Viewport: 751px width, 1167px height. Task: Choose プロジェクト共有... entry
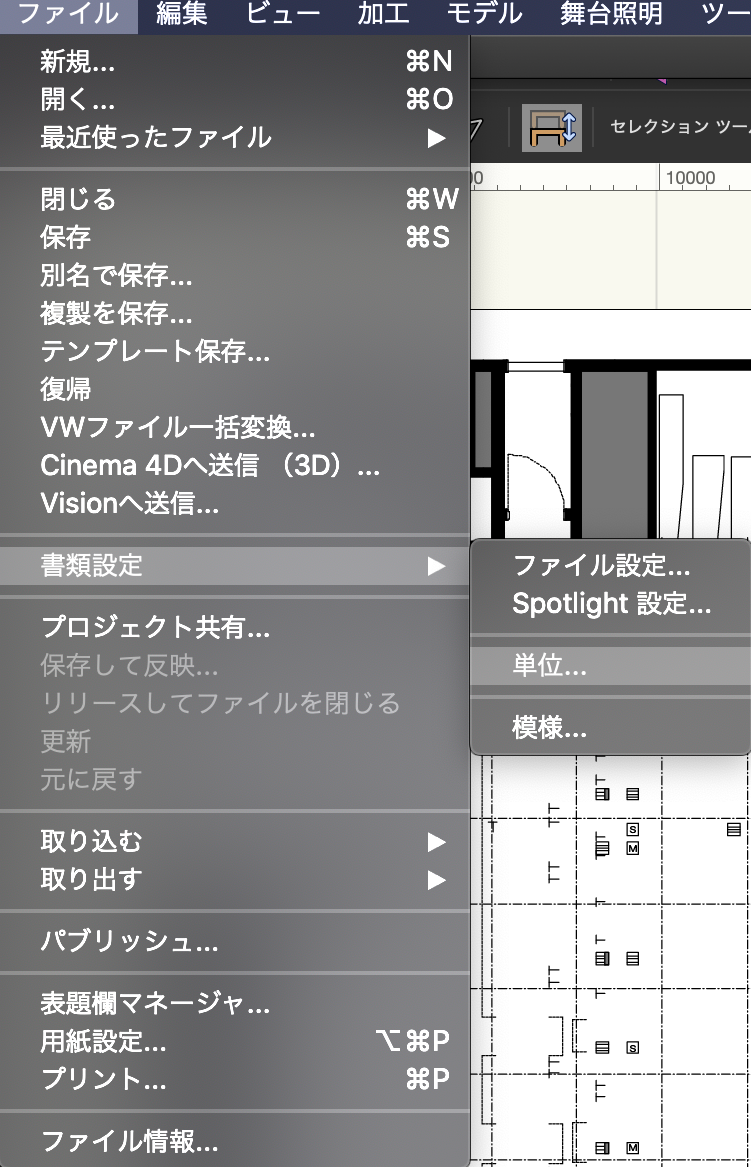pos(234,627)
